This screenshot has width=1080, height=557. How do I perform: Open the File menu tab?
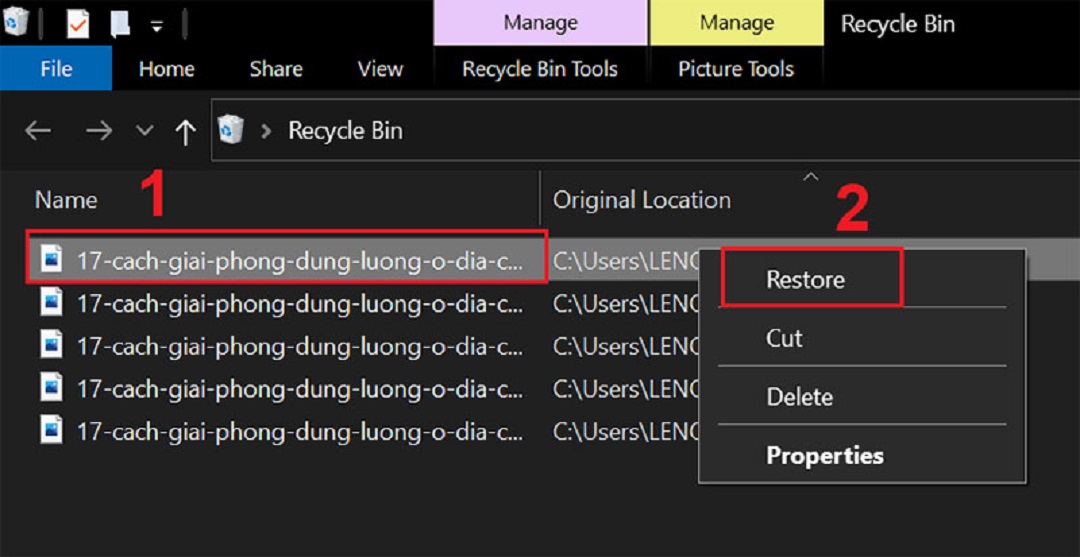click(x=56, y=68)
